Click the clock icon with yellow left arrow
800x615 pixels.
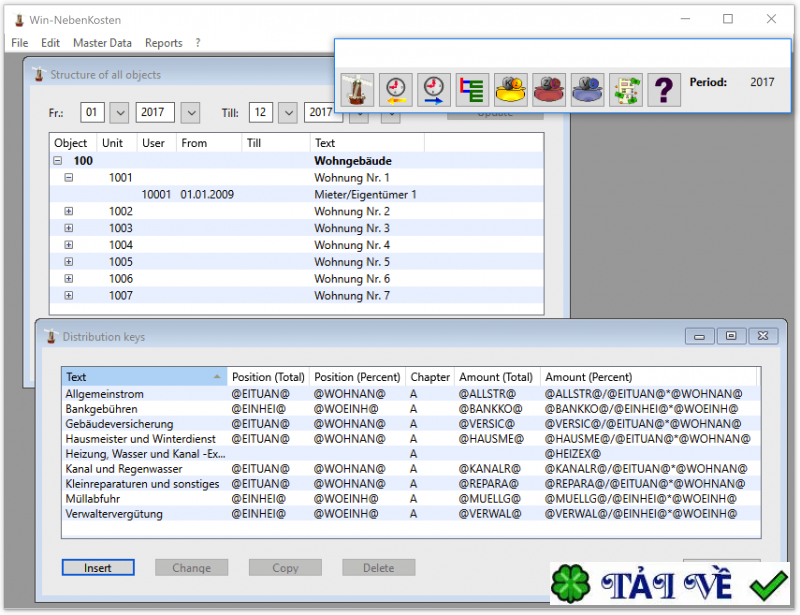(396, 90)
